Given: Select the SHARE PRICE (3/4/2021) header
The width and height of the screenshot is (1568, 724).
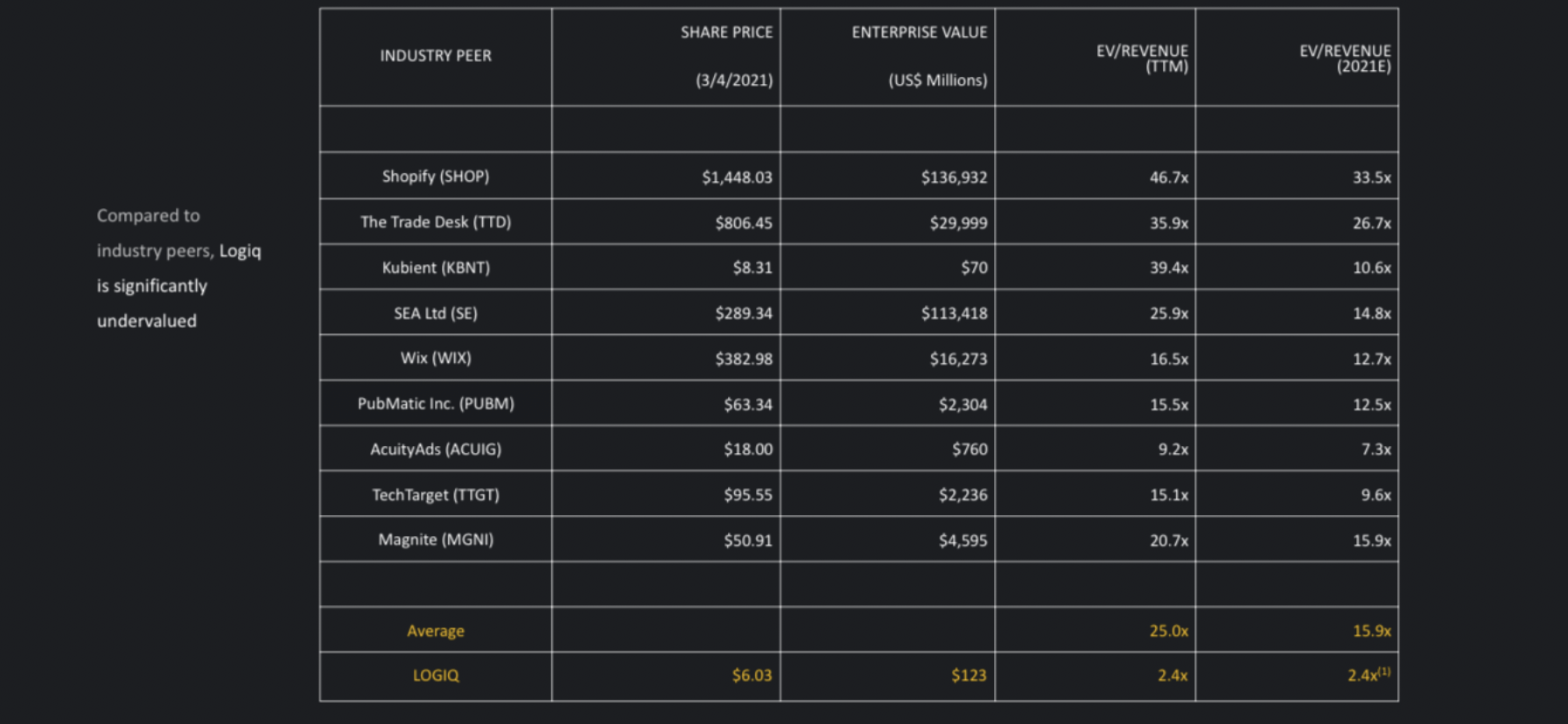Looking at the screenshot, I should [727, 56].
